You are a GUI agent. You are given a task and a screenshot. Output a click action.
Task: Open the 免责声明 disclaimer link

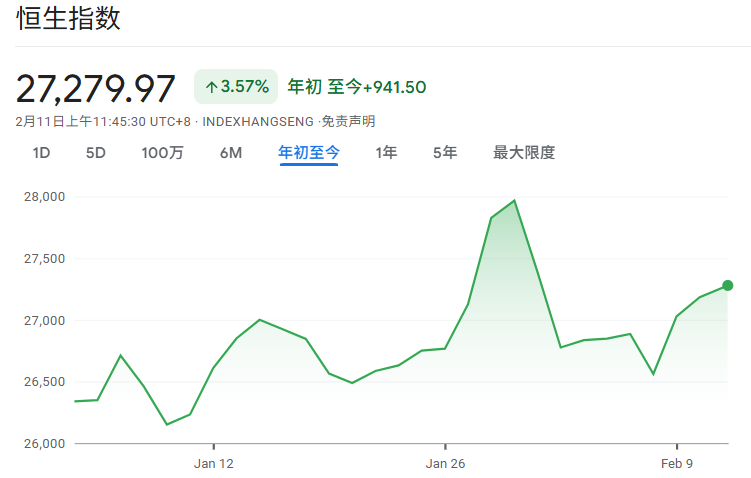pos(348,122)
